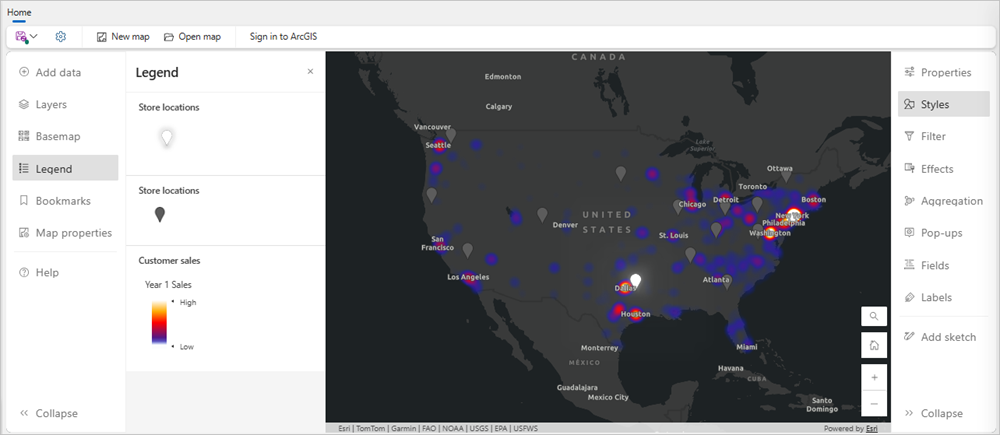Click the Customer sales legend heading
Screen dimensions: 1000x435
[169, 260]
